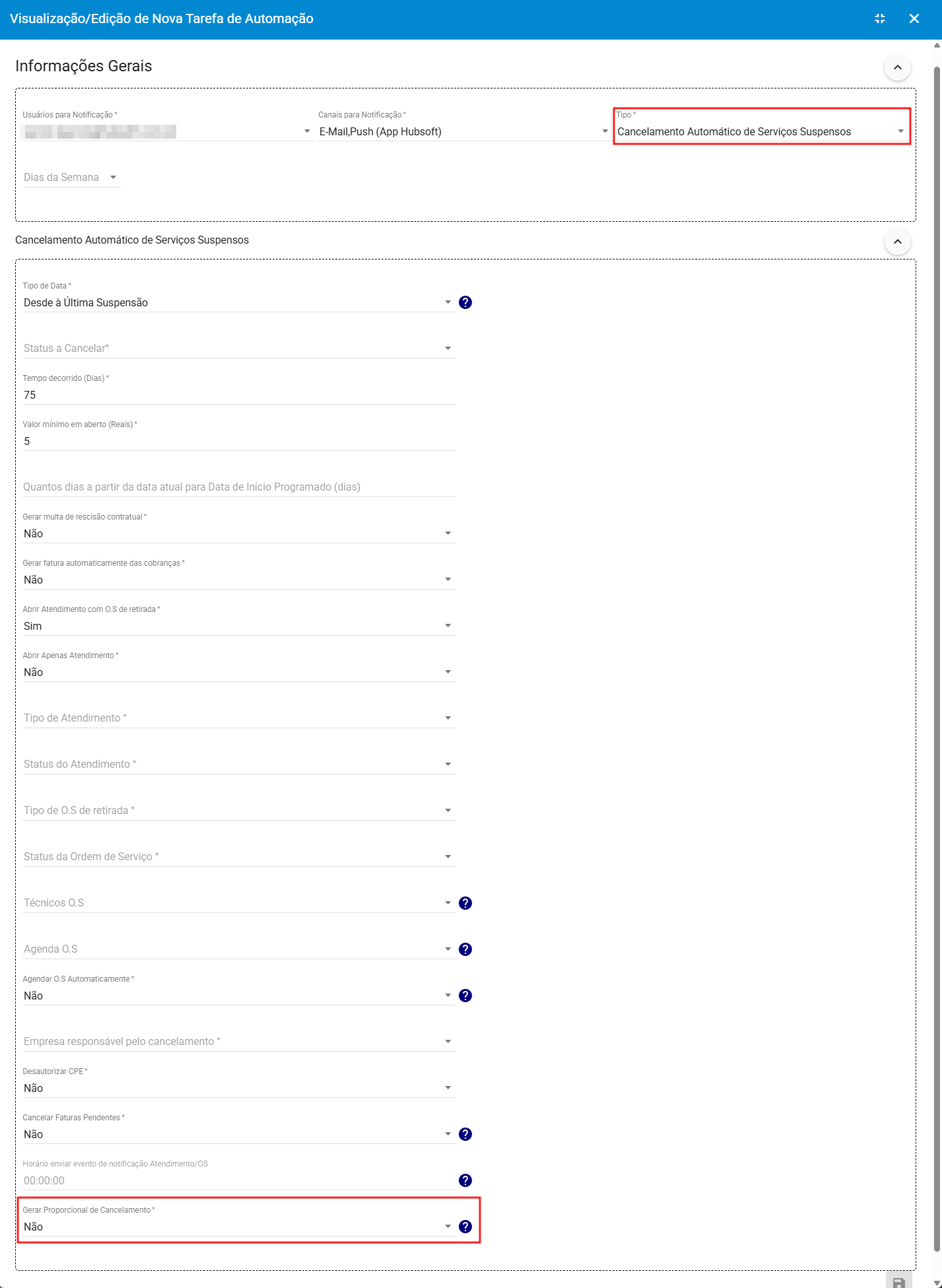942x1288 pixels.
Task: Click help icon next to Agenda O.S
Action: coord(465,949)
